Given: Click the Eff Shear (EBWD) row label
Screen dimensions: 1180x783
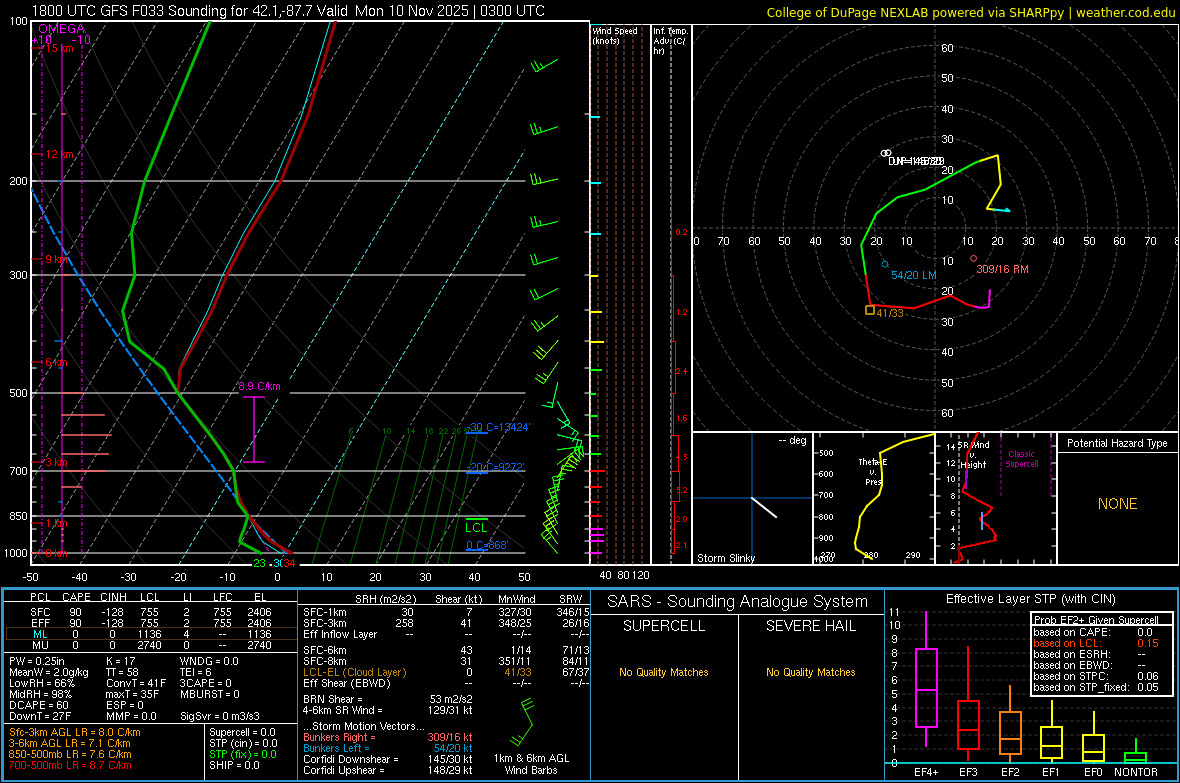Looking at the screenshot, I should (x=347, y=683).
